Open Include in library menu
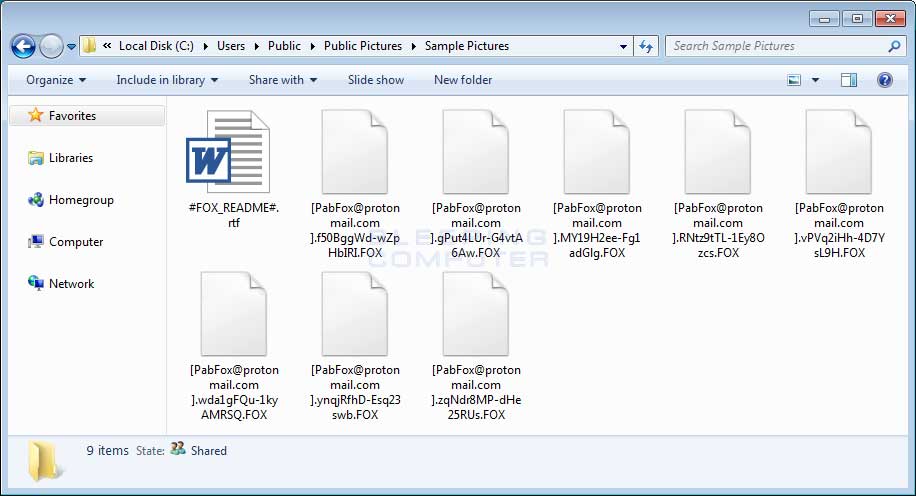This screenshot has height=496, width=916. click(167, 80)
